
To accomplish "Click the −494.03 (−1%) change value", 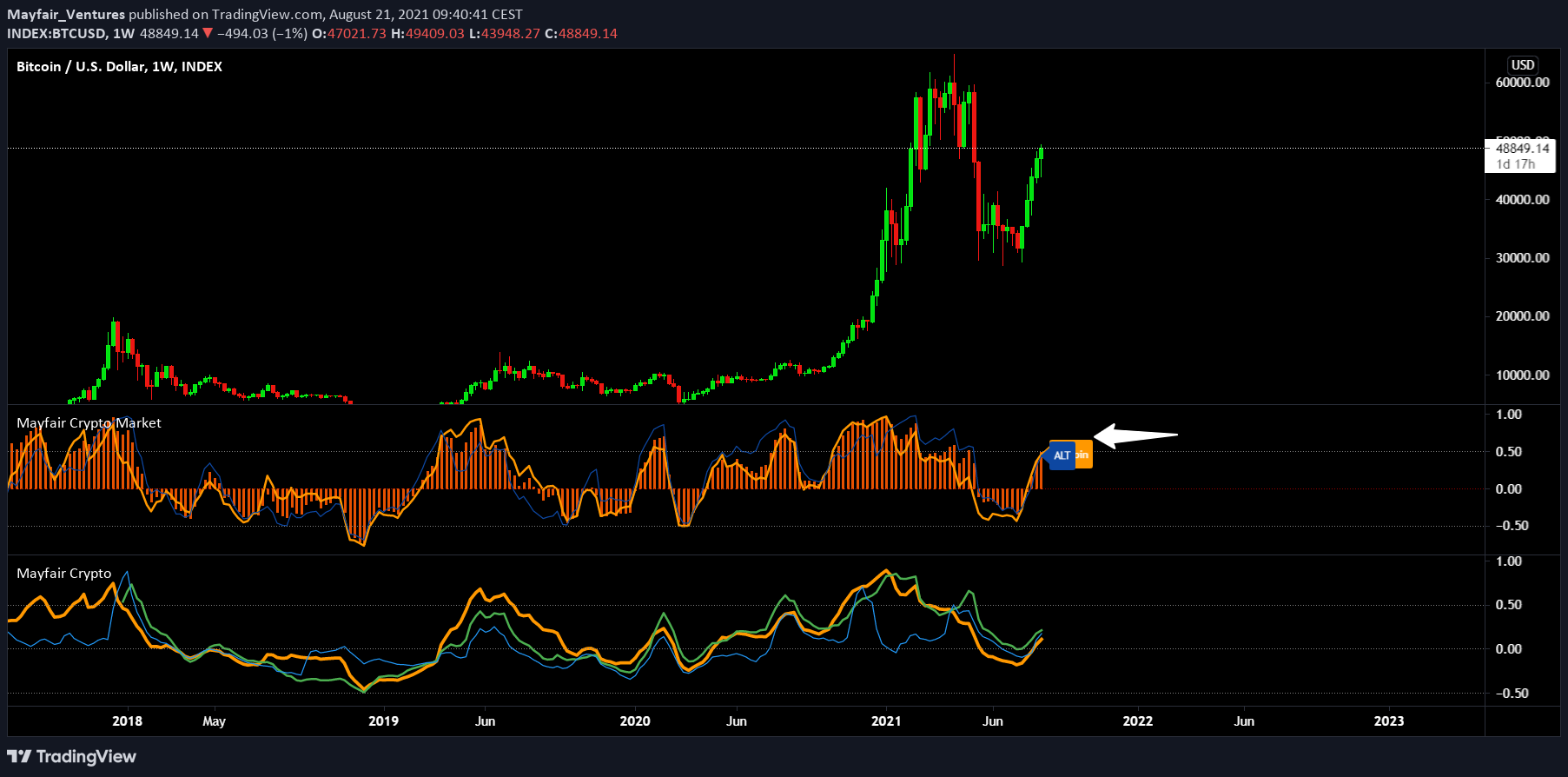I will tap(262, 33).
